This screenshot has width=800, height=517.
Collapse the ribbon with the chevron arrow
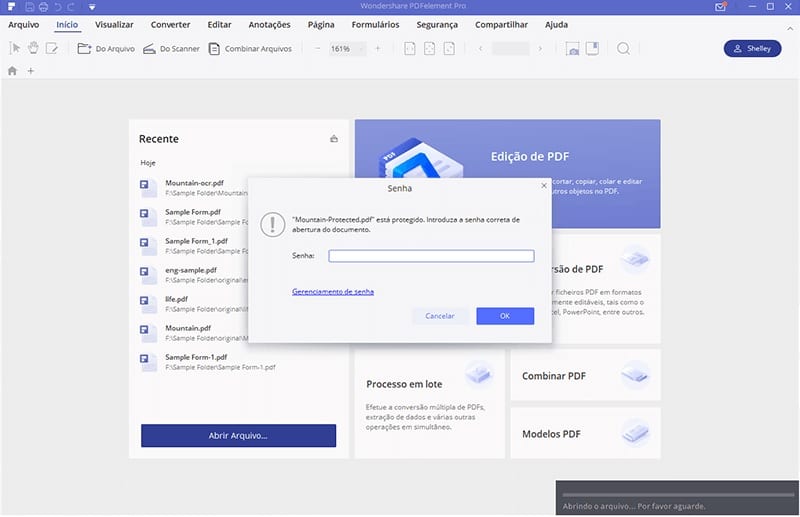click(790, 29)
